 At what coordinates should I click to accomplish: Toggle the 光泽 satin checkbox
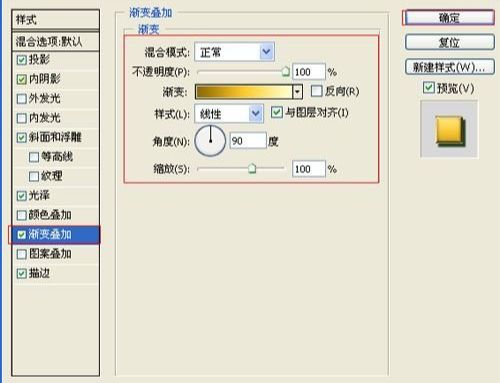(22, 196)
